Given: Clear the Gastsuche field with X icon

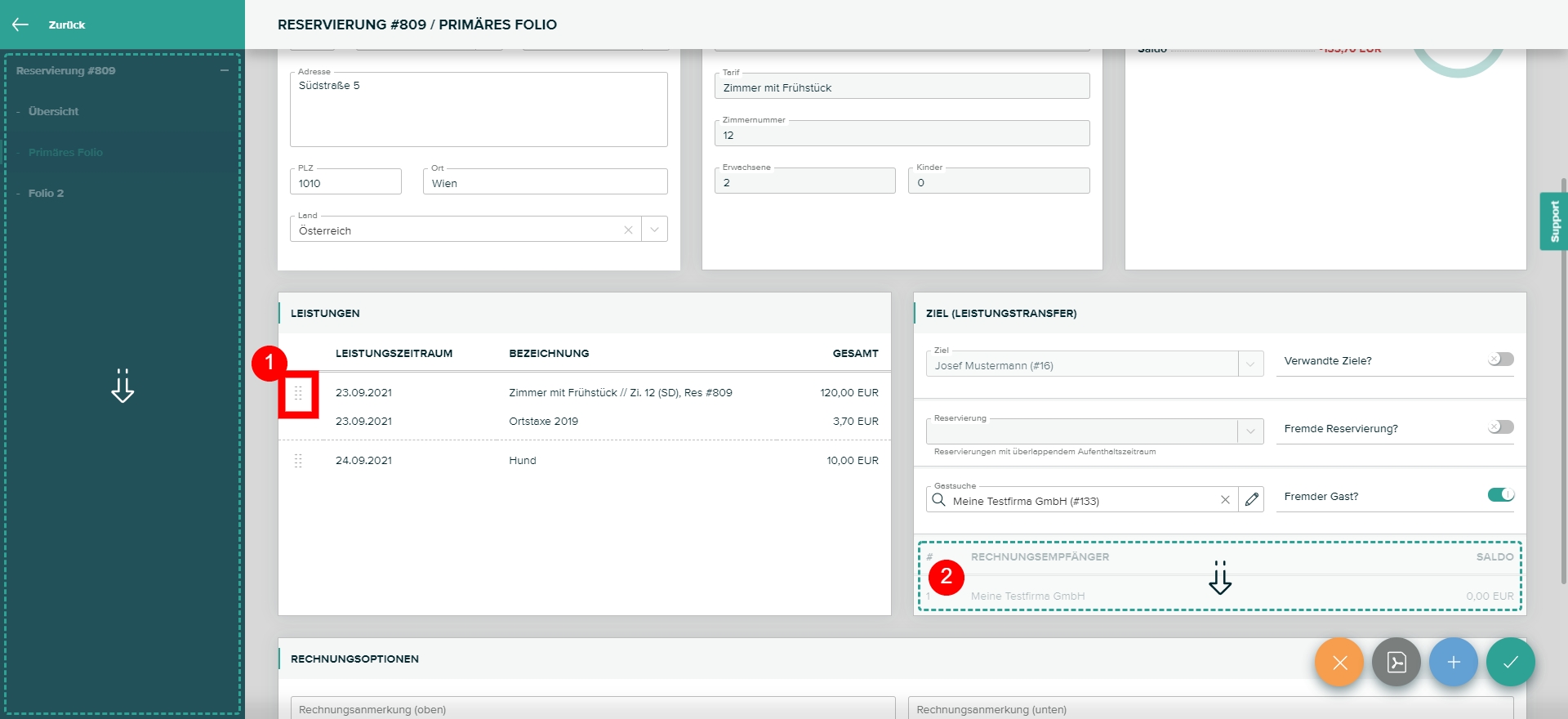Looking at the screenshot, I should pyautogui.click(x=1225, y=500).
